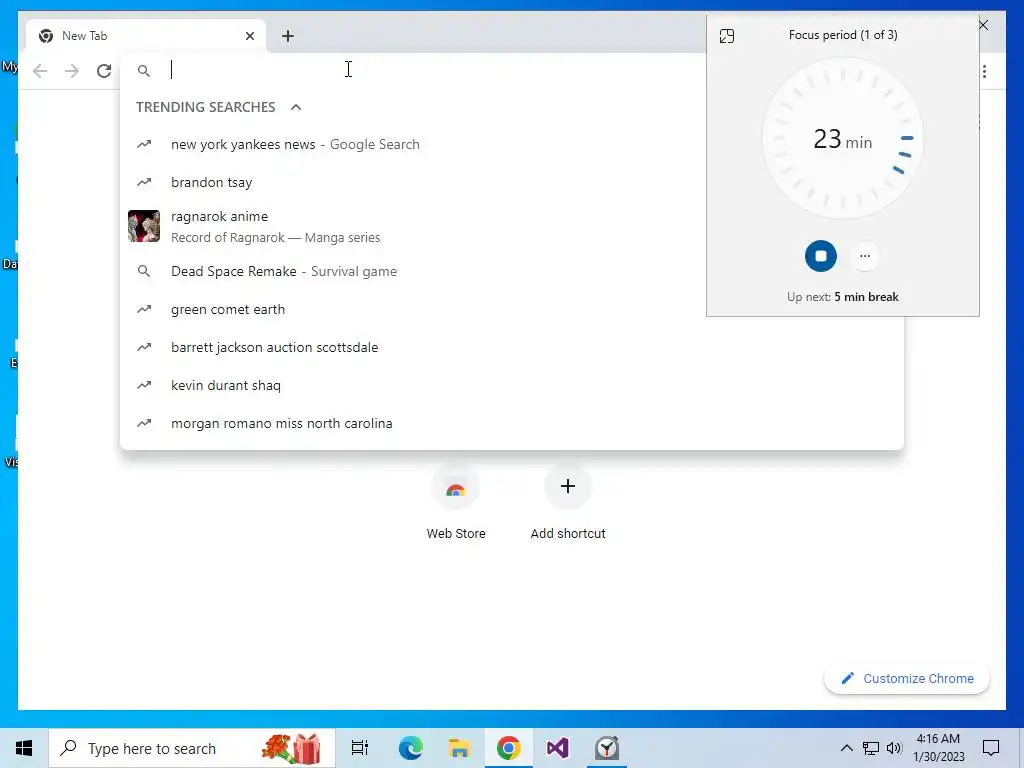Screen dimensions: 1024x768
Task: Click the Chrome taskbar icon
Action: click(509, 748)
